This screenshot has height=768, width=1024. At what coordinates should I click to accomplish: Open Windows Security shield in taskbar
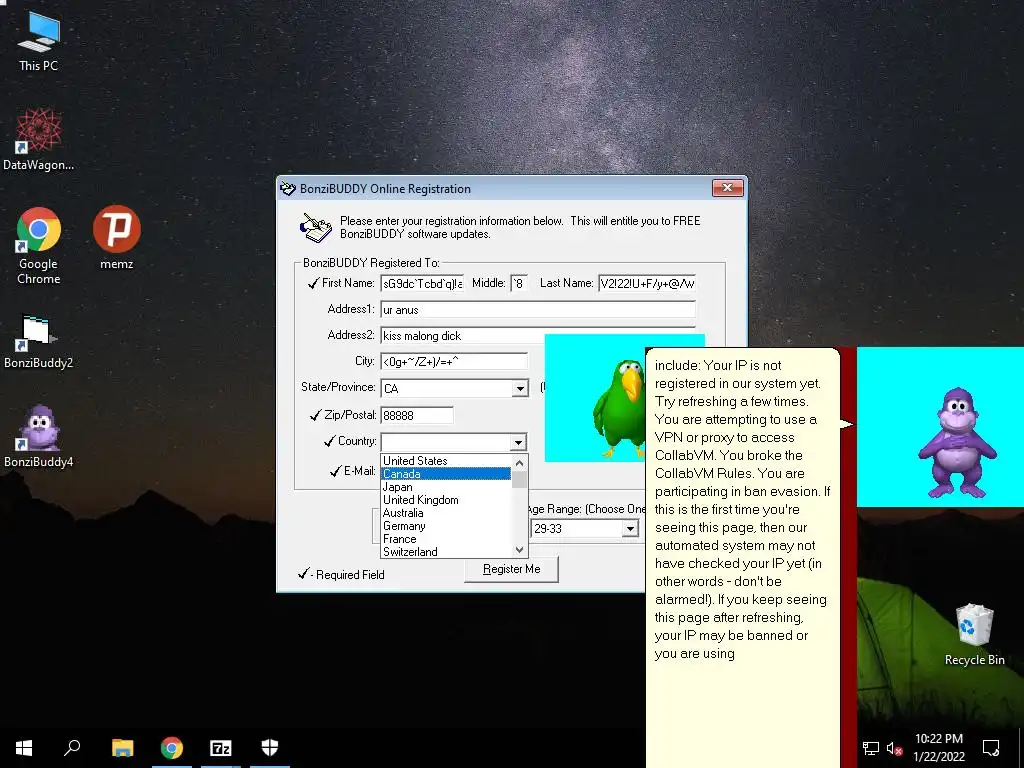point(270,748)
